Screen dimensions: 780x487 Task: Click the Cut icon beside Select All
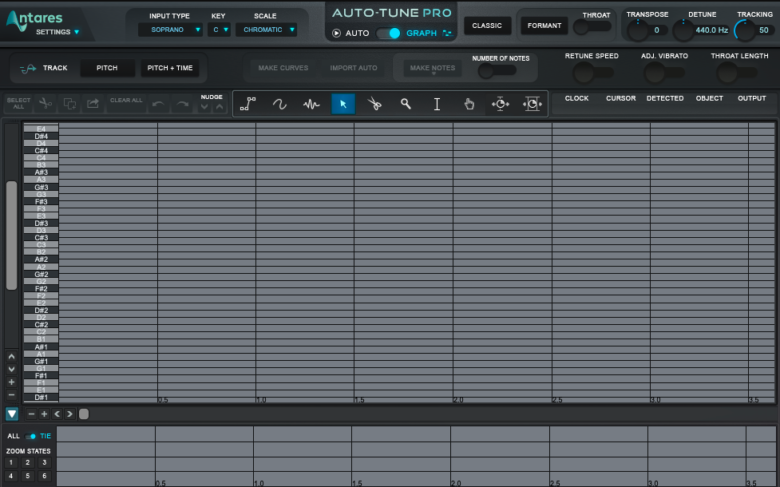click(x=45, y=103)
